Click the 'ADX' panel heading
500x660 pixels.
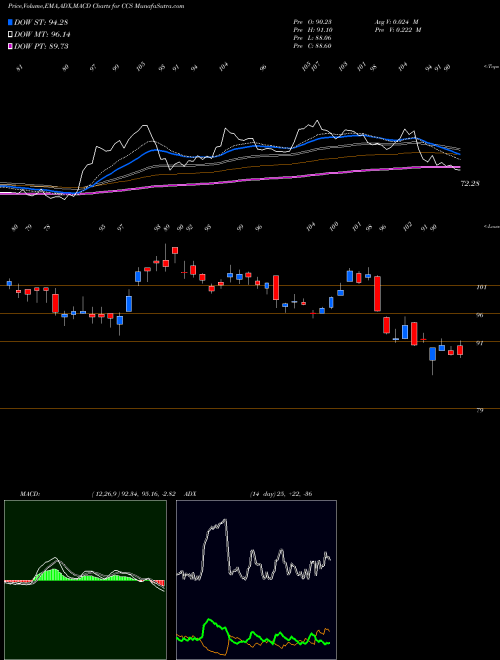tap(190, 494)
